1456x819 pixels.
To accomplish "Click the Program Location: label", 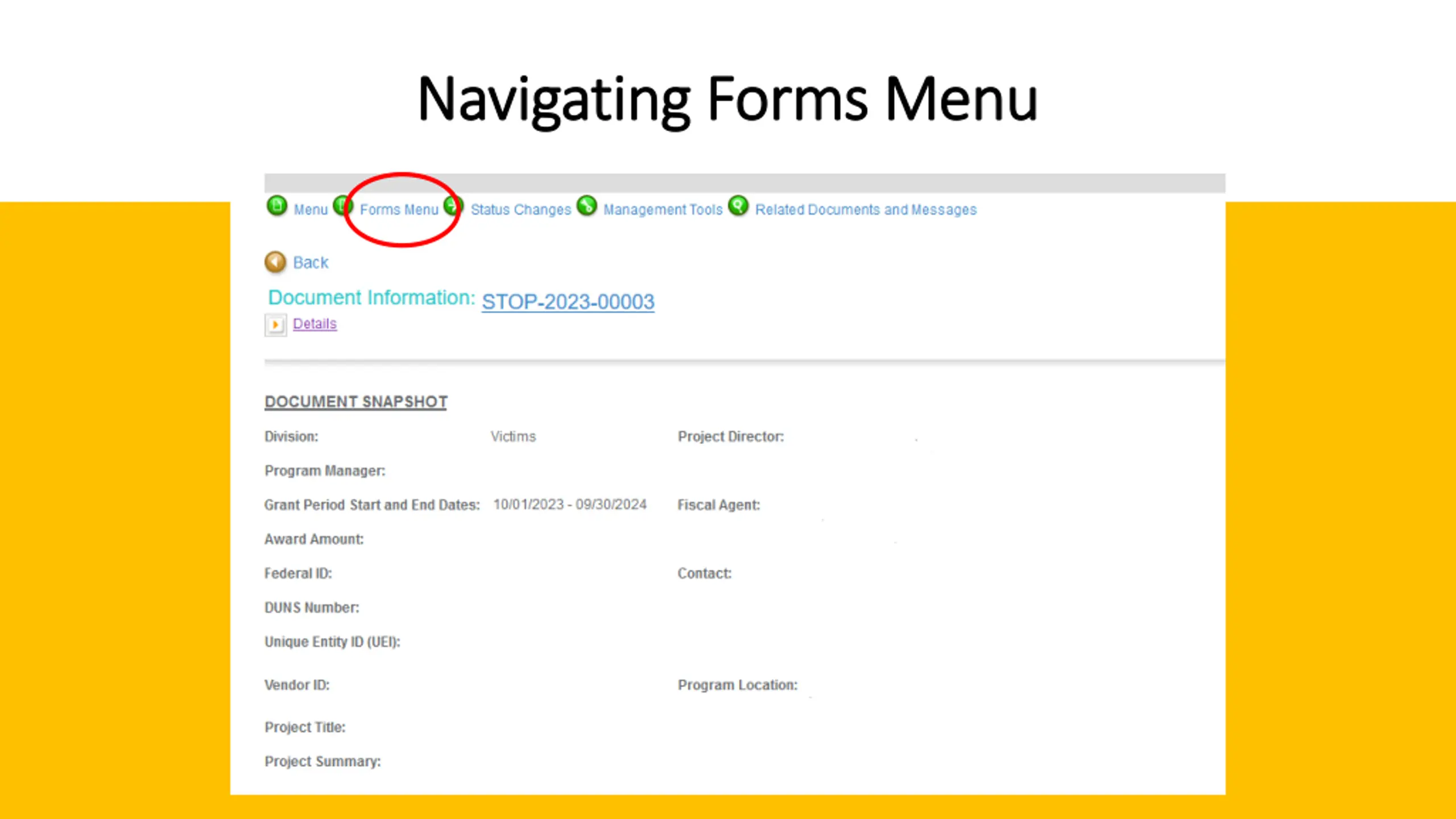I will pyautogui.click(x=738, y=685).
